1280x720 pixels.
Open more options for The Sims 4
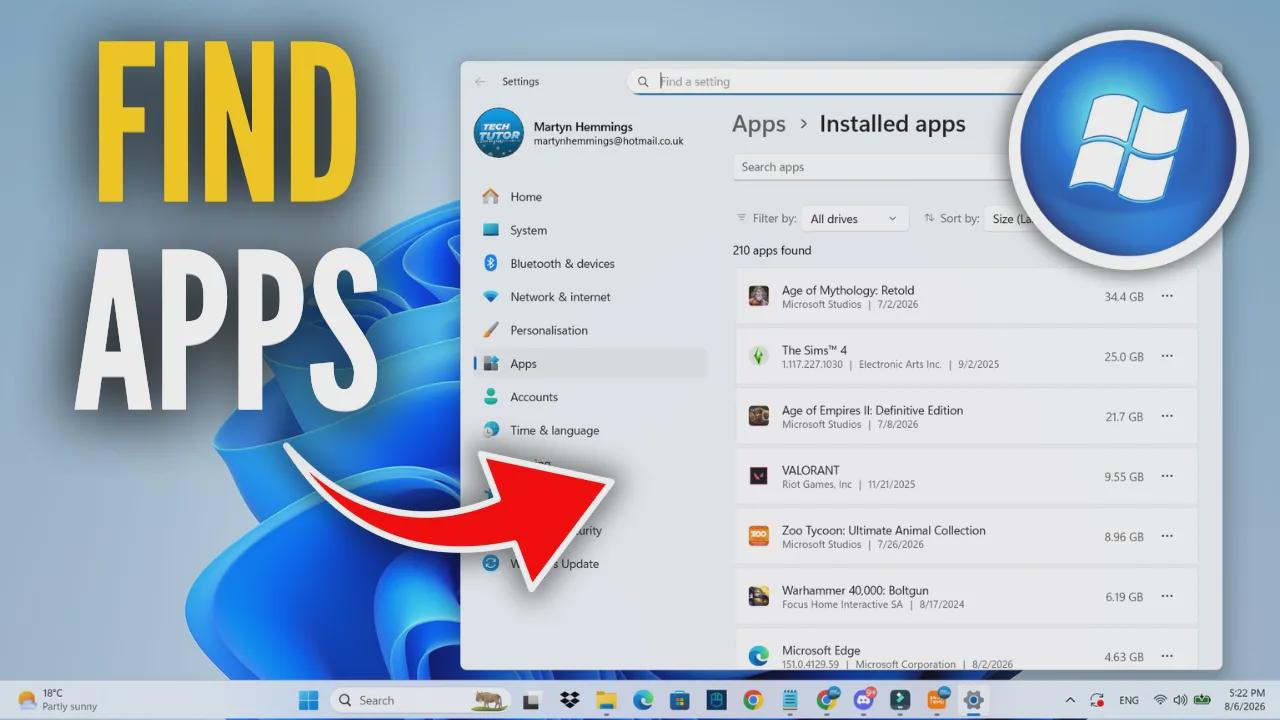[1167, 357]
